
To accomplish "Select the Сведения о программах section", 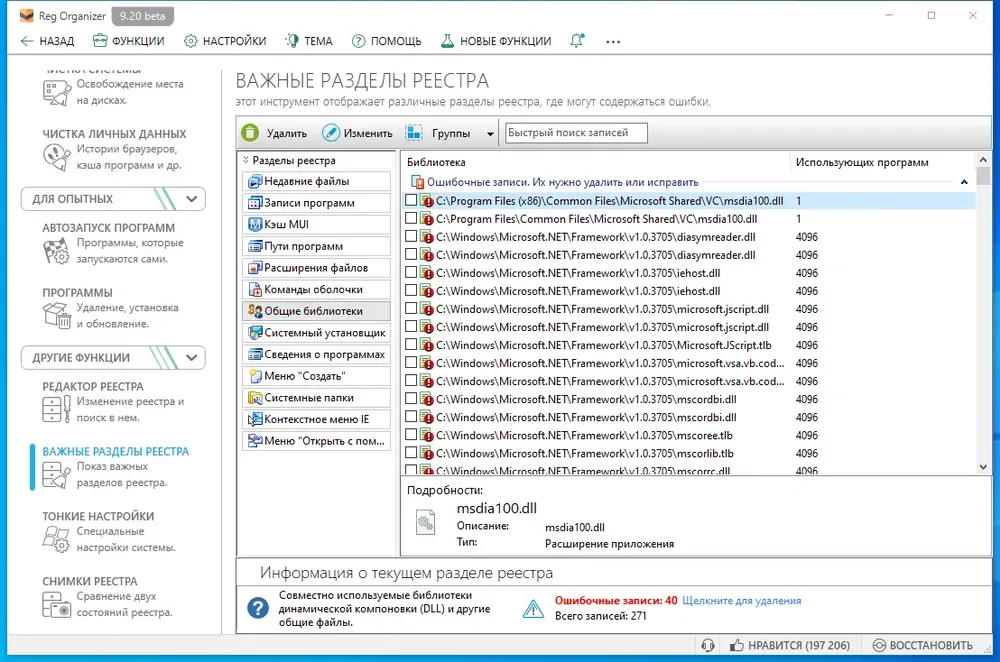I will pos(317,355).
